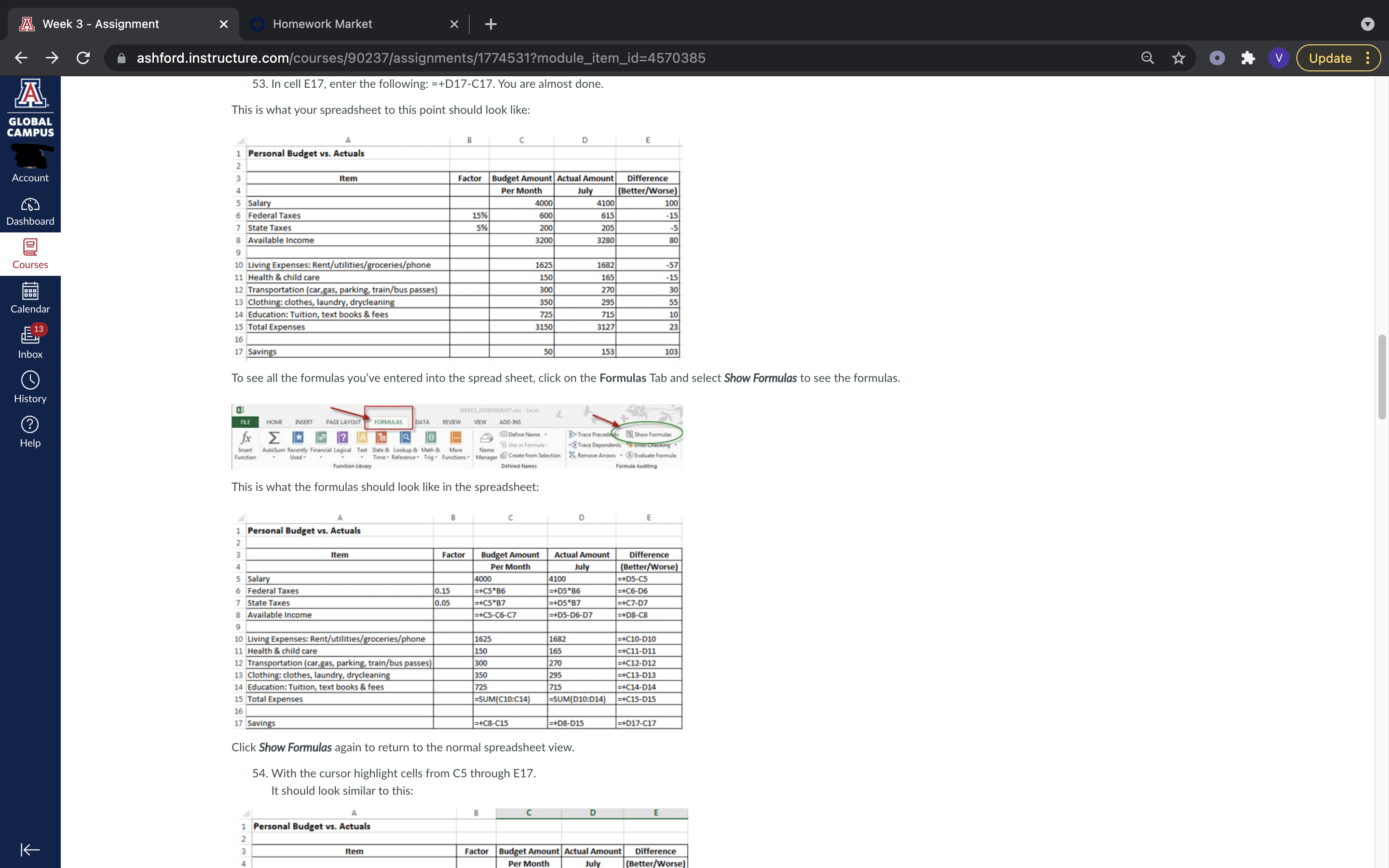Click the bold 'Formulas' word in the instructions
This screenshot has width=1389, height=868.
tap(623, 378)
